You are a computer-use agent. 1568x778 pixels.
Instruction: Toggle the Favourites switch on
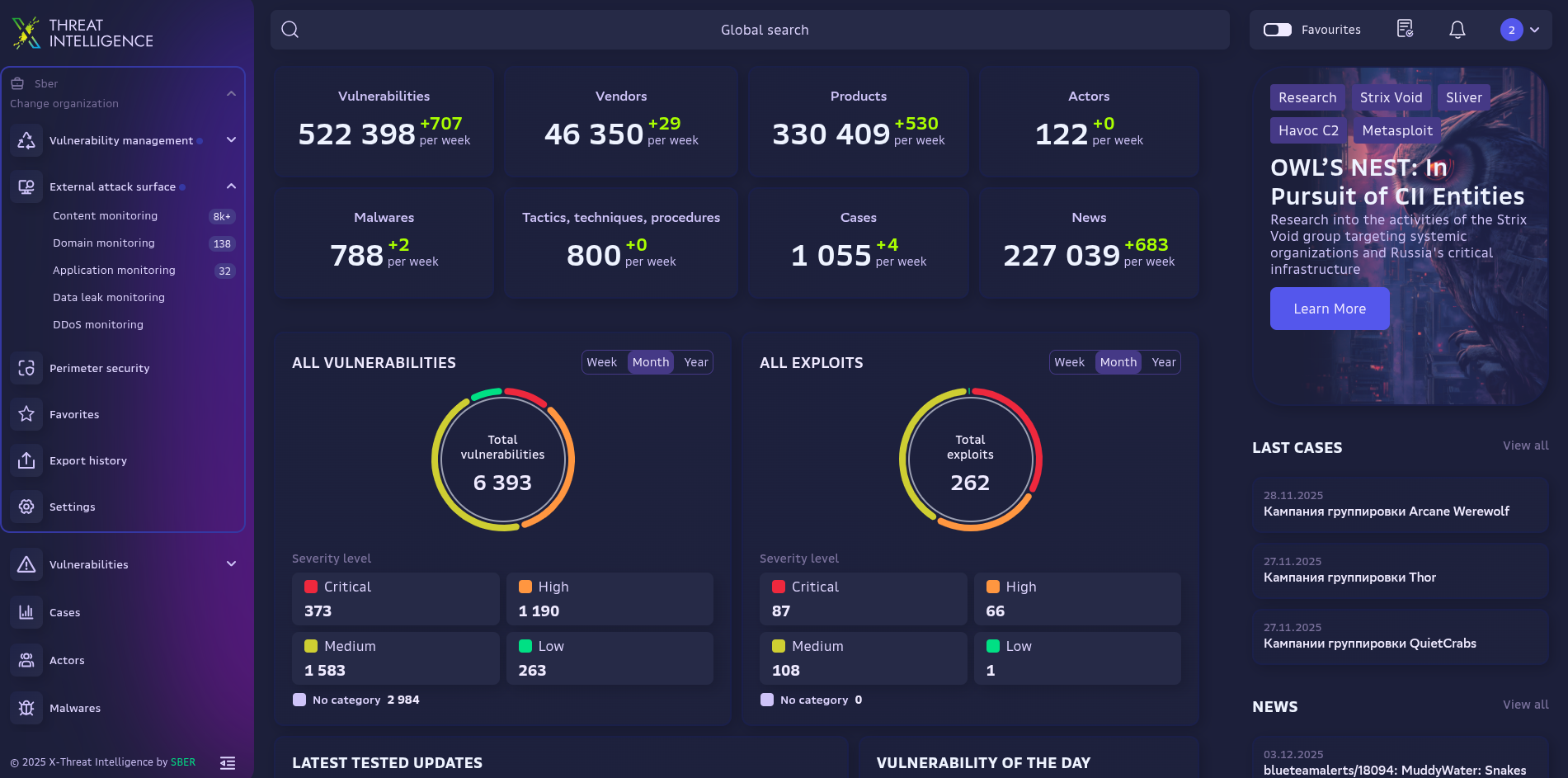[1277, 30]
